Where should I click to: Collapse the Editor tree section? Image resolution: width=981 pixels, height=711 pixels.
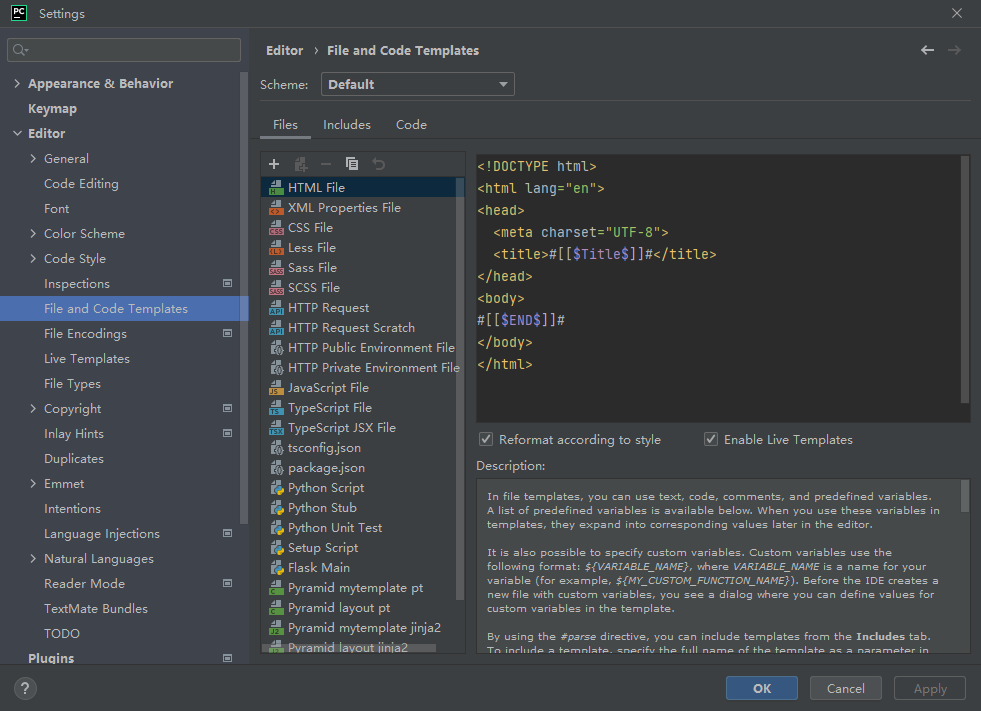point(17,133)
